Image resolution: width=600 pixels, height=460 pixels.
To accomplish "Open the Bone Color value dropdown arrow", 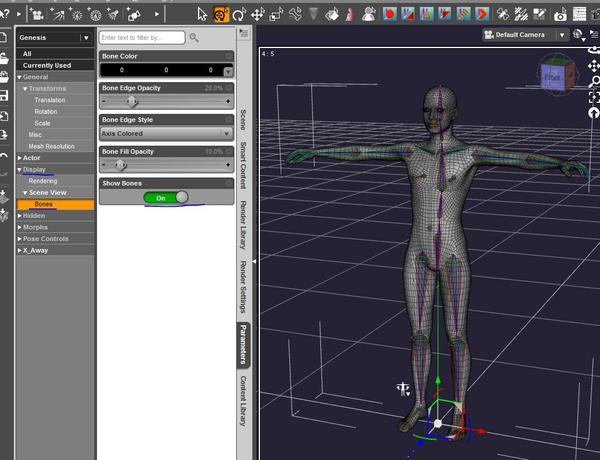I will 228,71.
